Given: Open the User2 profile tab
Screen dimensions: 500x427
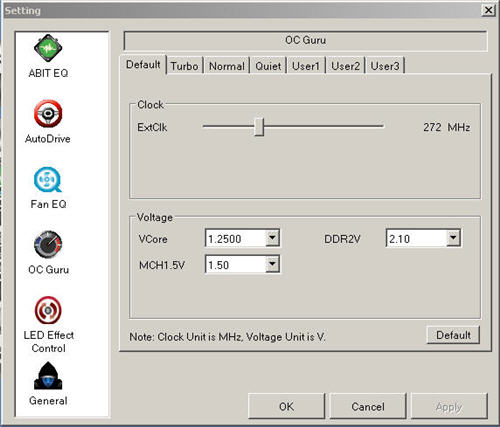Looking at the screenshot, I should point(345,66).
